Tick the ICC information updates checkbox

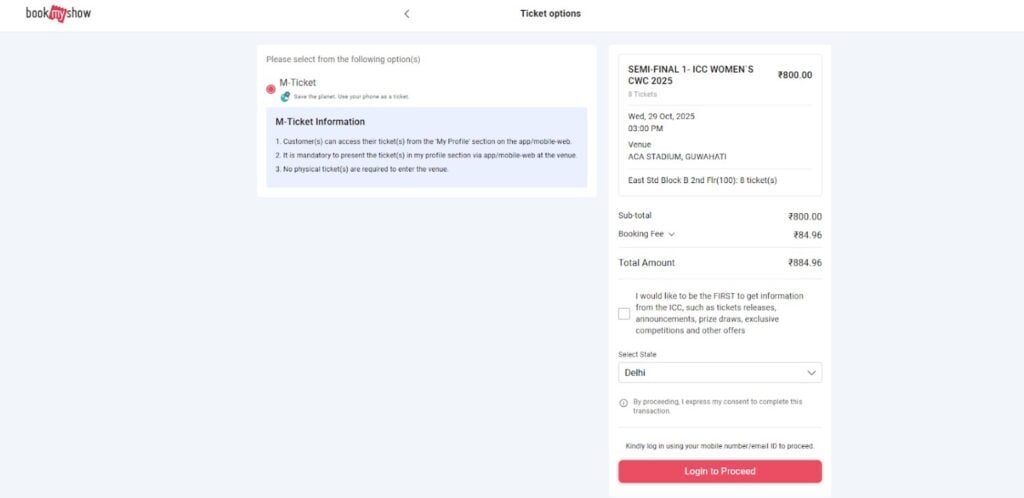tap(624, 313)
